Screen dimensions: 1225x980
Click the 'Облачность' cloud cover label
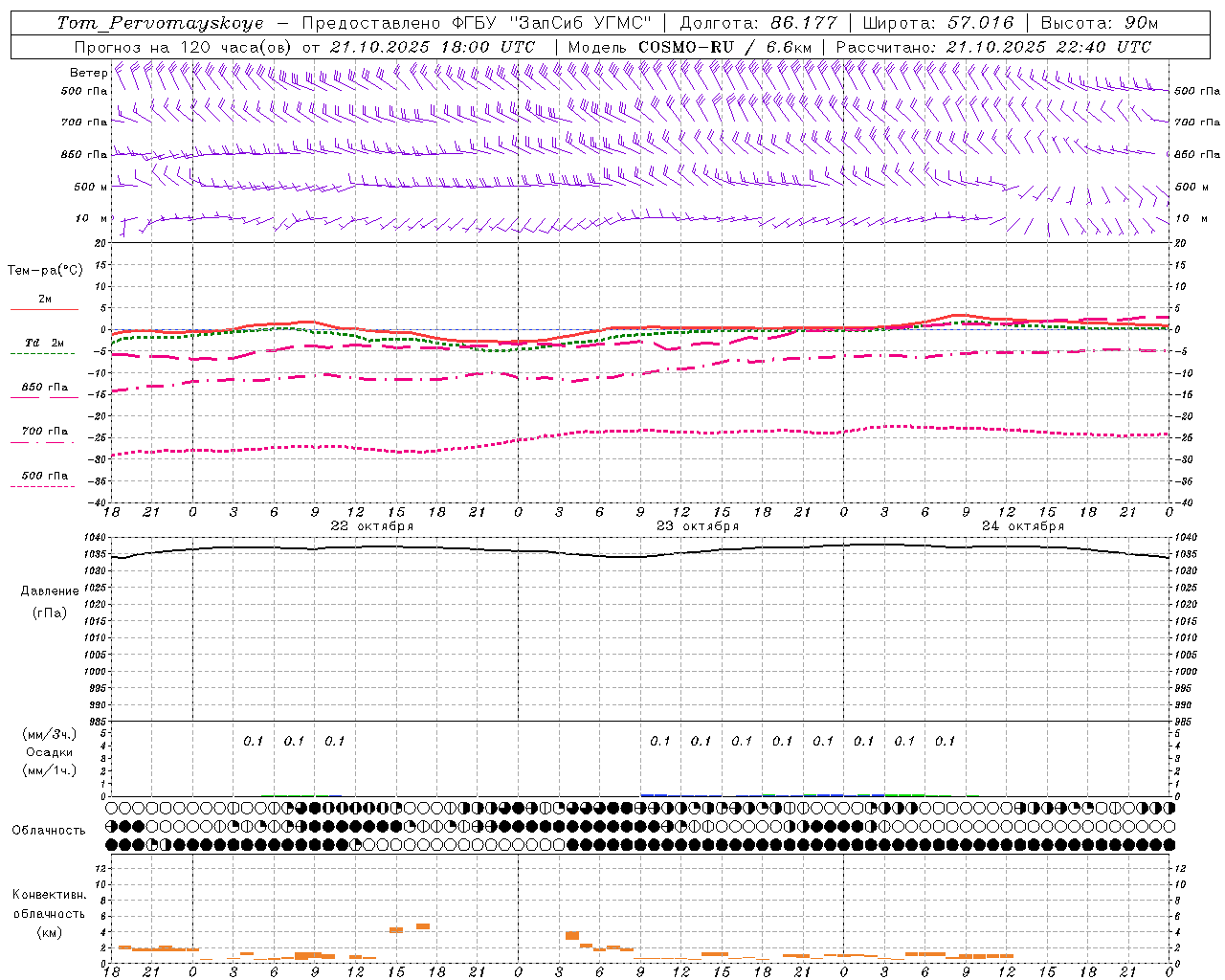pyautogui.click(x=49, y=831)
